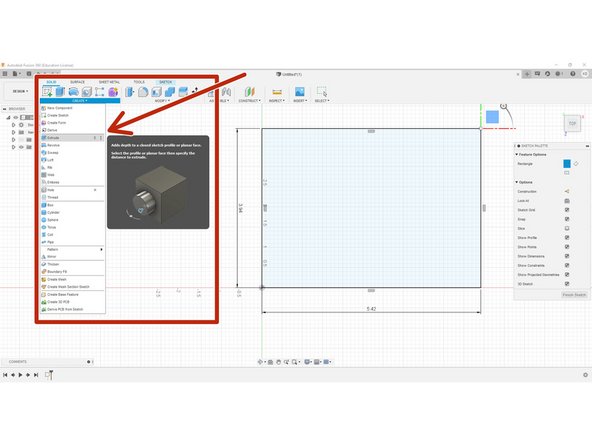
Task: Jump to the timeline start
Action: (5, 375)
